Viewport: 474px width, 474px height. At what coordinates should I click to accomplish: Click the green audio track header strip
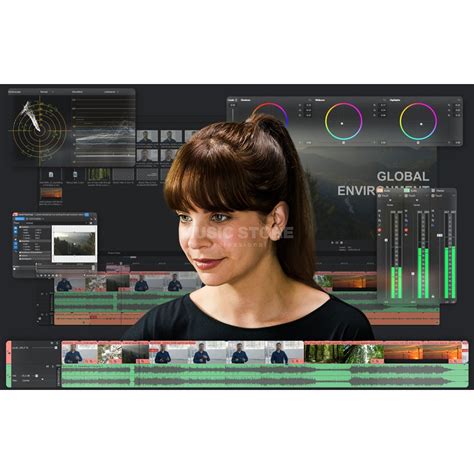[9, 376]
